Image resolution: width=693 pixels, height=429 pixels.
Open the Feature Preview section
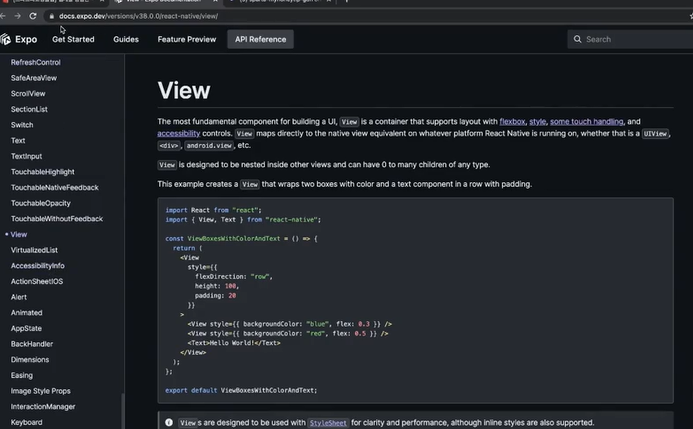coord(187,39)
